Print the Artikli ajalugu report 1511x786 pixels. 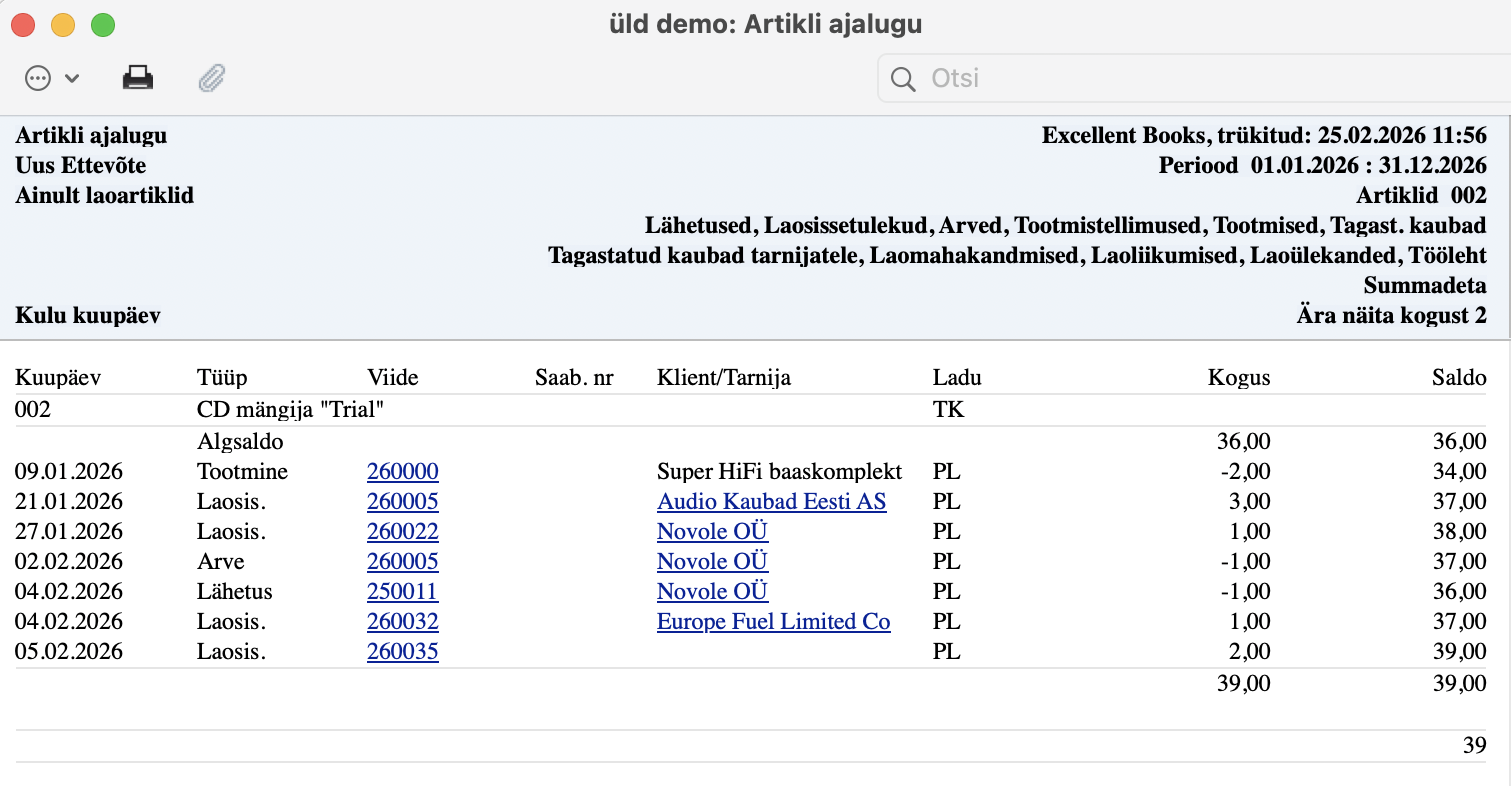138,78
